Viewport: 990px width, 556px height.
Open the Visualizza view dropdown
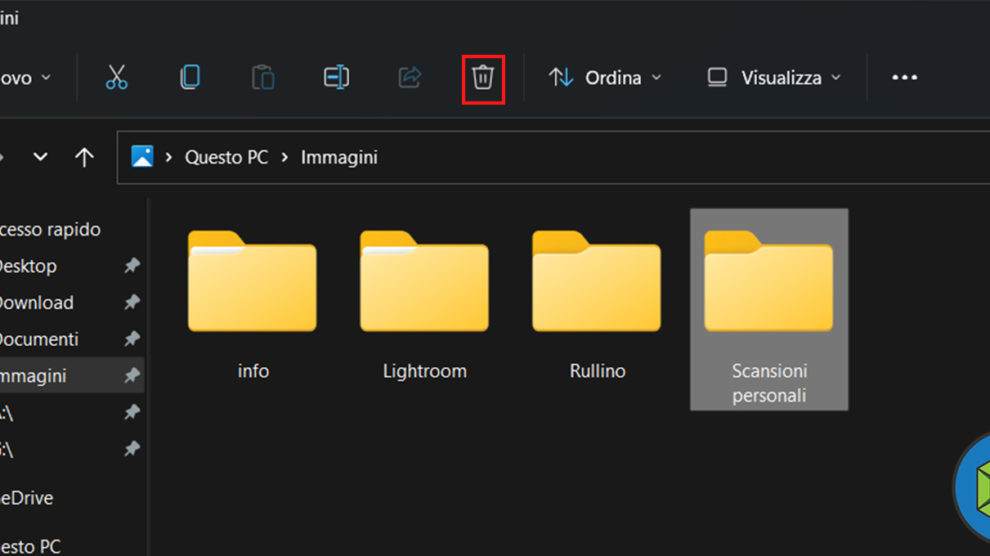pos(775,78)
